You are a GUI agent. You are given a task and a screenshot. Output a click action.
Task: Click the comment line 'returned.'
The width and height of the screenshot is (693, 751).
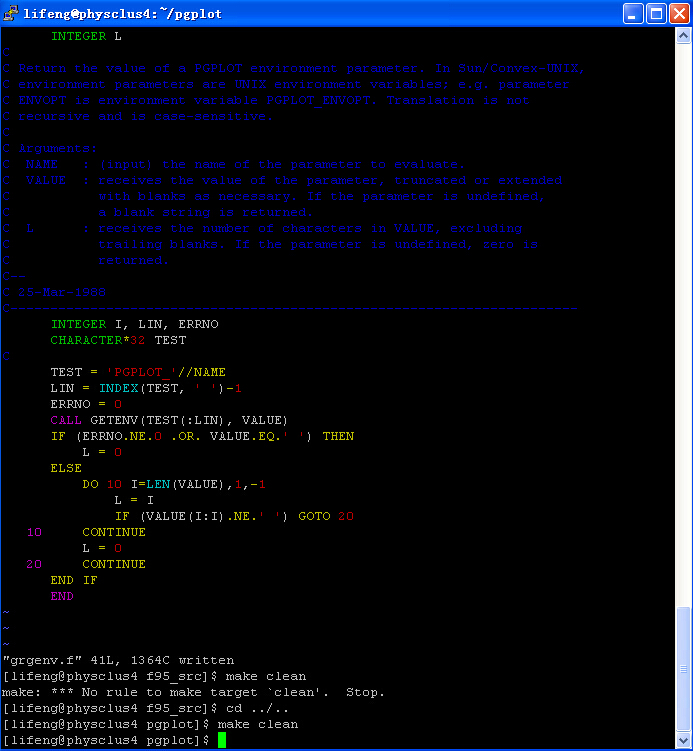[x=134, y=261]
